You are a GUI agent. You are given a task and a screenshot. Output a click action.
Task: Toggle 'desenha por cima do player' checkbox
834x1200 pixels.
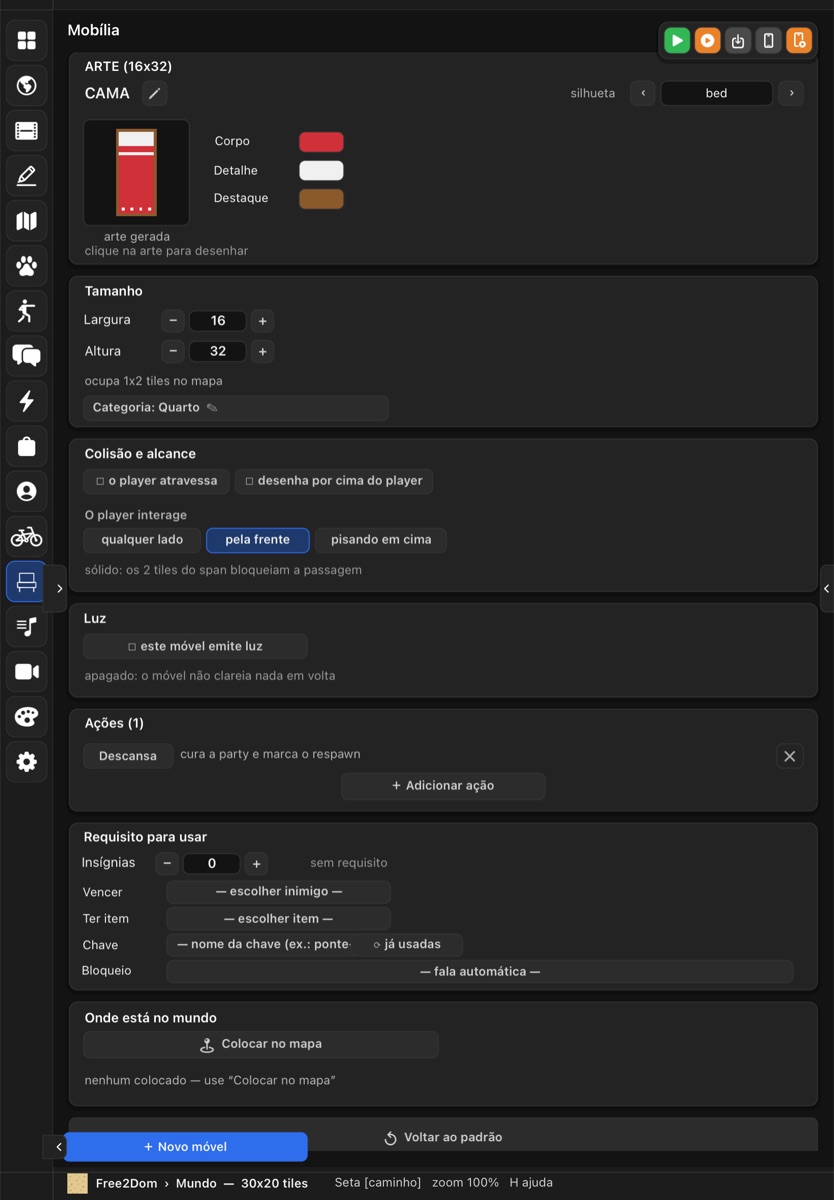(334, 481)
